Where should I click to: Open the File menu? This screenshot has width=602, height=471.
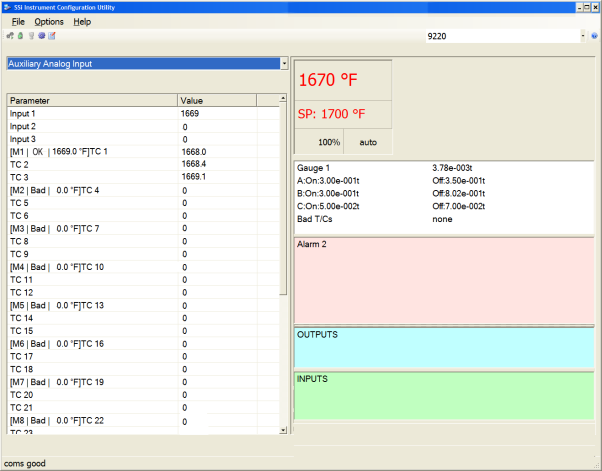18,21
